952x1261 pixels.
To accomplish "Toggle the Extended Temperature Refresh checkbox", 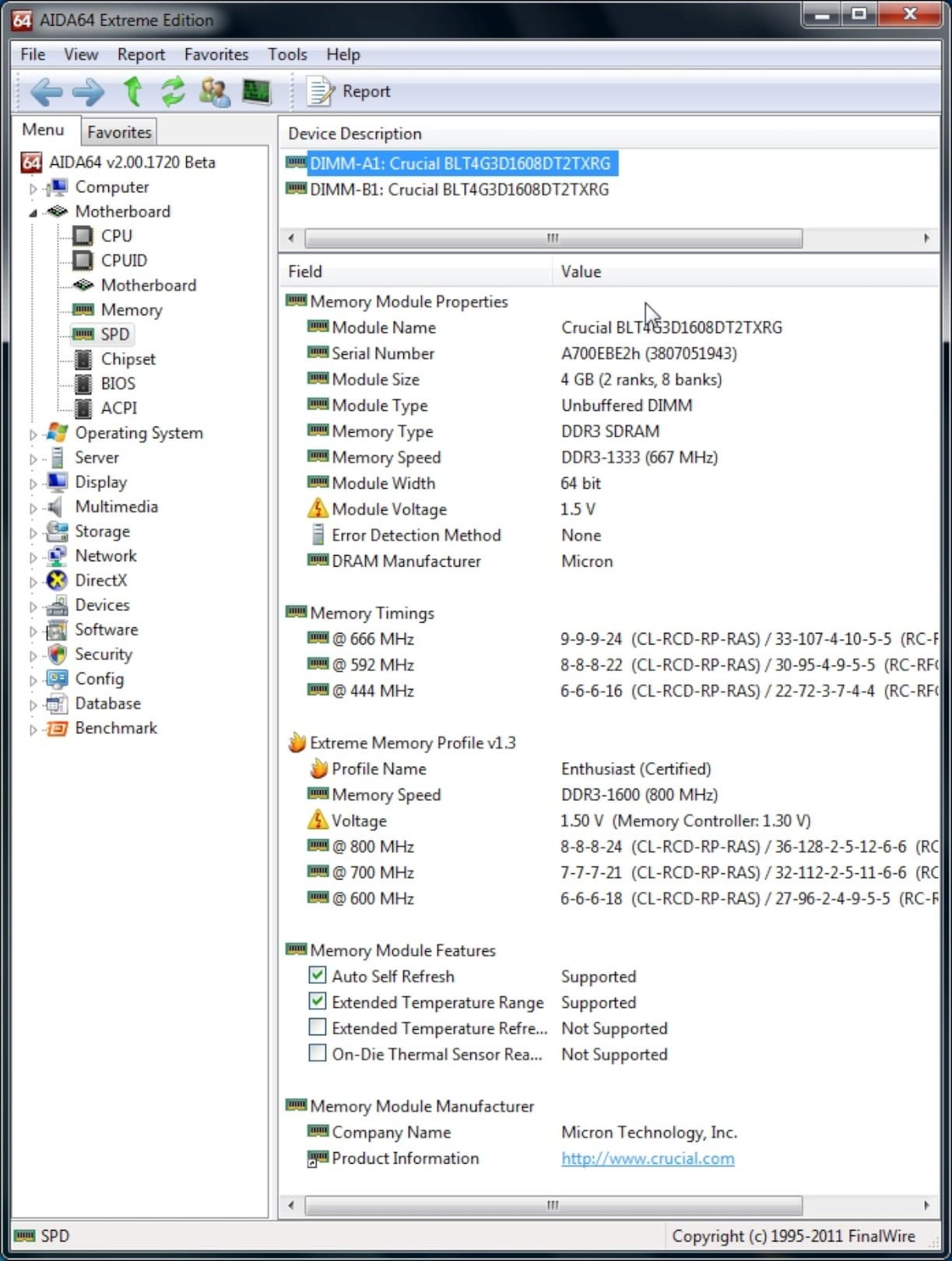I will (x=317, y=1027).
